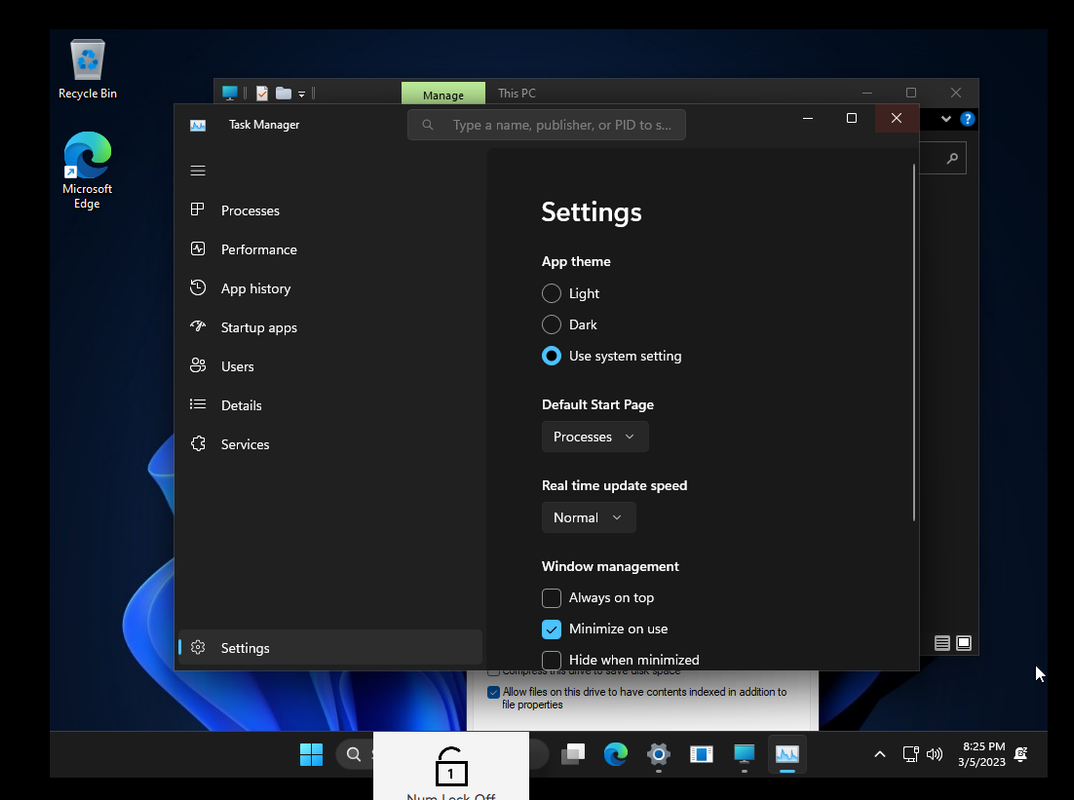
Task: Click the Task Manager taskbar icon
Action: tap(787, 755)
